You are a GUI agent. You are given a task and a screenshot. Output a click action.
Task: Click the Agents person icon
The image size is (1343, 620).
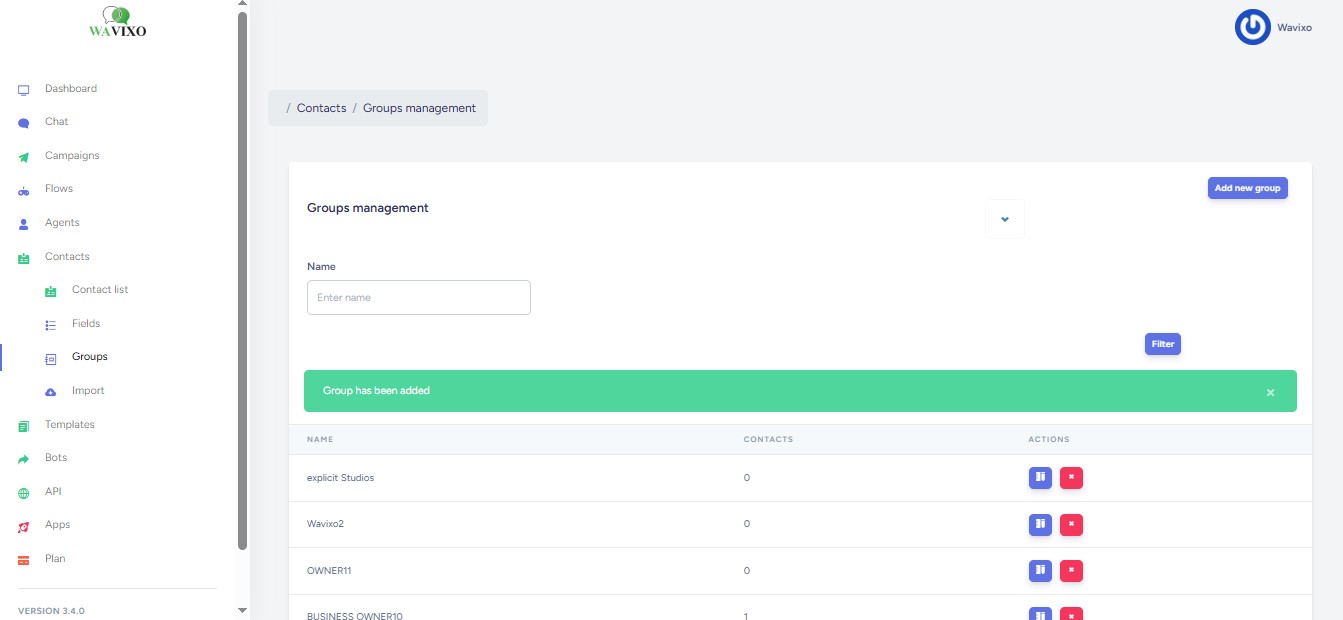pyautogui.click(x=24, y=224)
